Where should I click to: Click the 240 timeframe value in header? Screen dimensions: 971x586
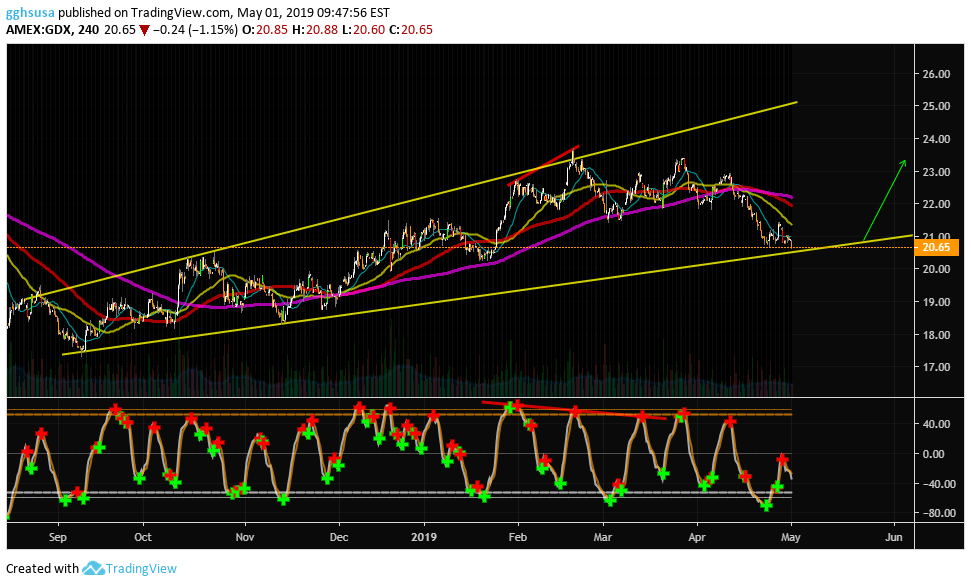(89, 30)
